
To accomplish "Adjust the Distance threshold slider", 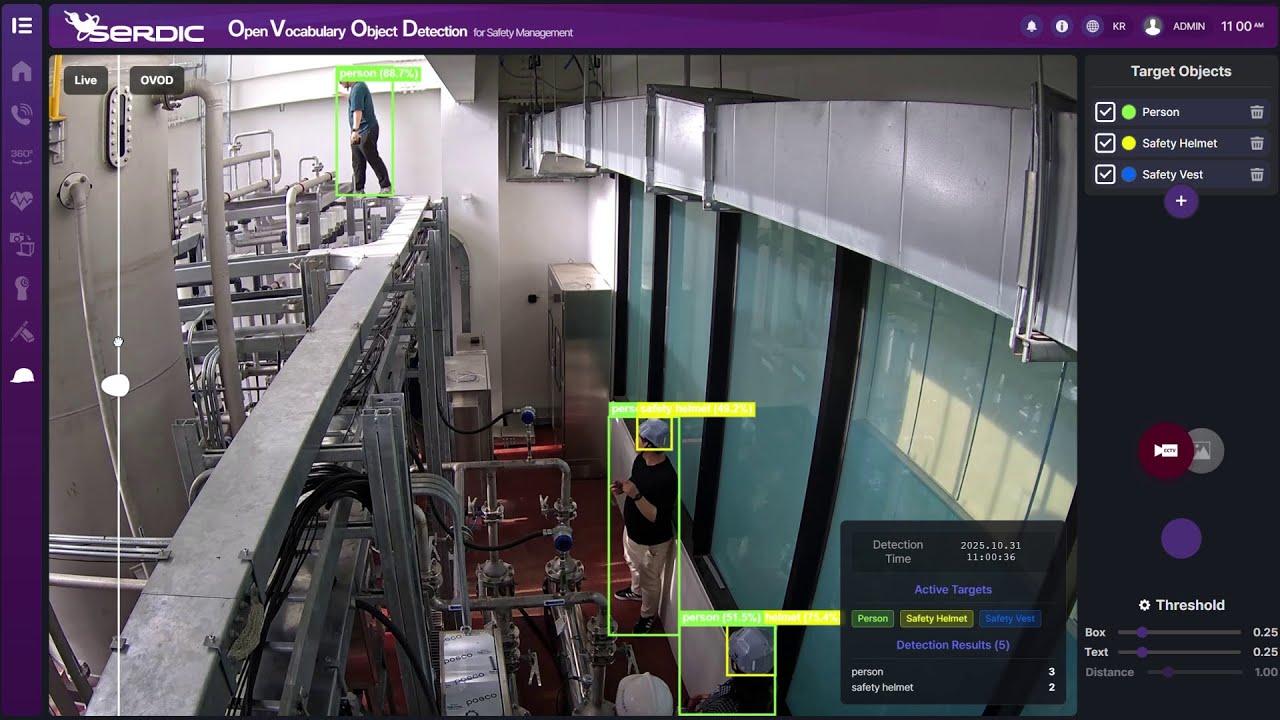I will pos(1193,672).
